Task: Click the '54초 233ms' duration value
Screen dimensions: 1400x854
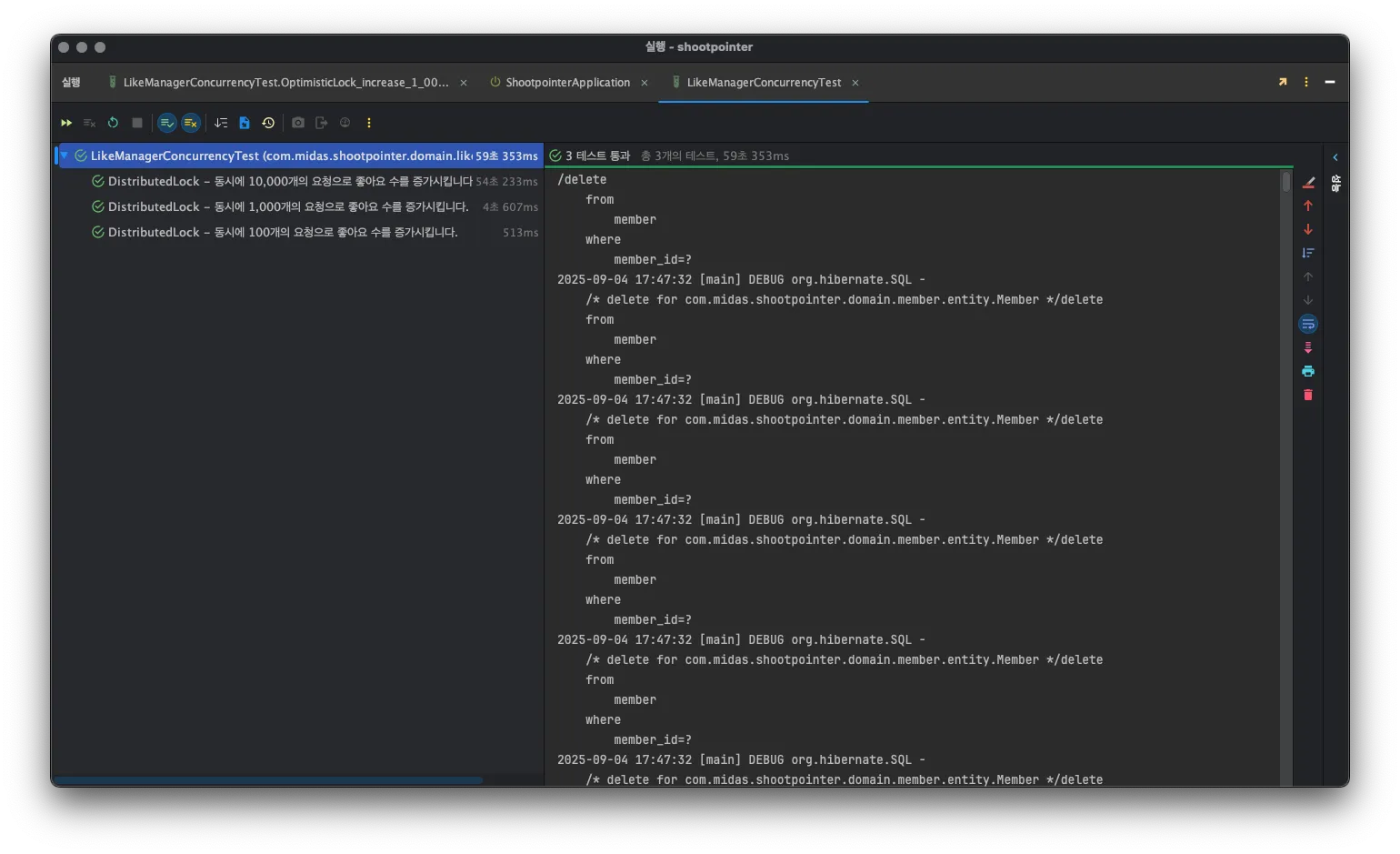Action: tap(507, 182)
